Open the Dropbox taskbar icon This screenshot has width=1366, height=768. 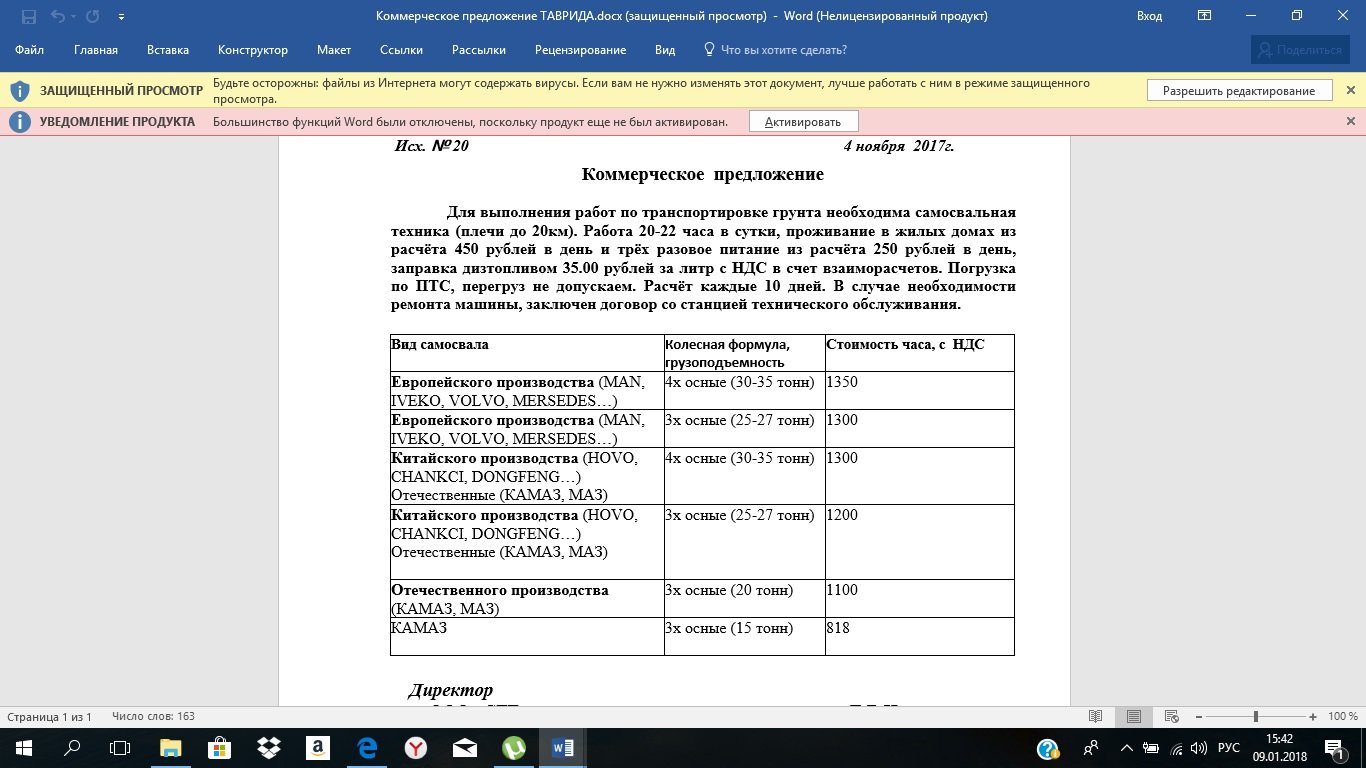[268, 748]
